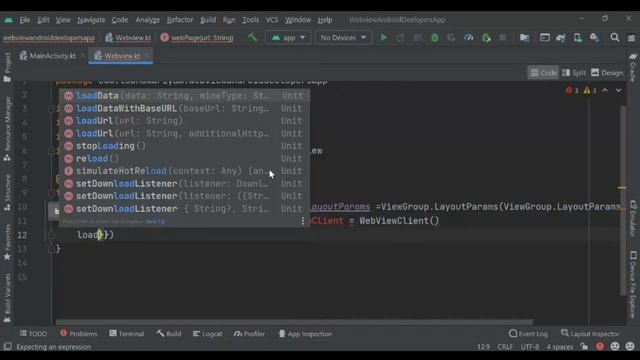This screenshot has height=360, width=640.
Task: Open the VCS menu
Action: point(272,20)
